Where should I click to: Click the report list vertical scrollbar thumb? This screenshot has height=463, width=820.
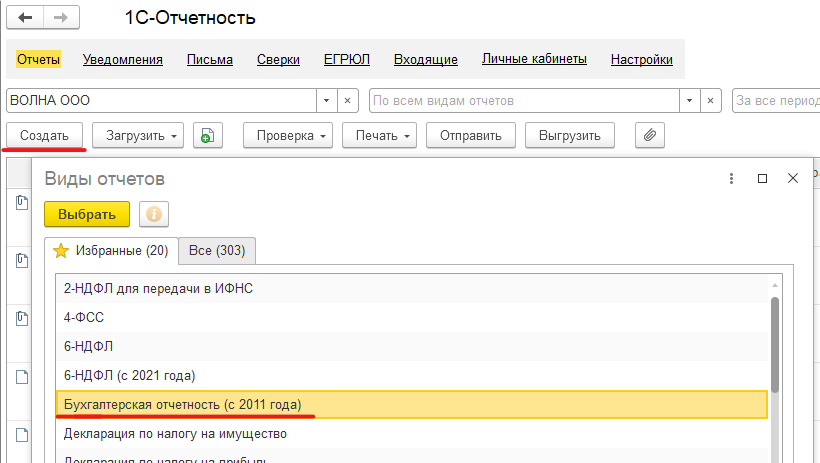click(x=775, y=345)
